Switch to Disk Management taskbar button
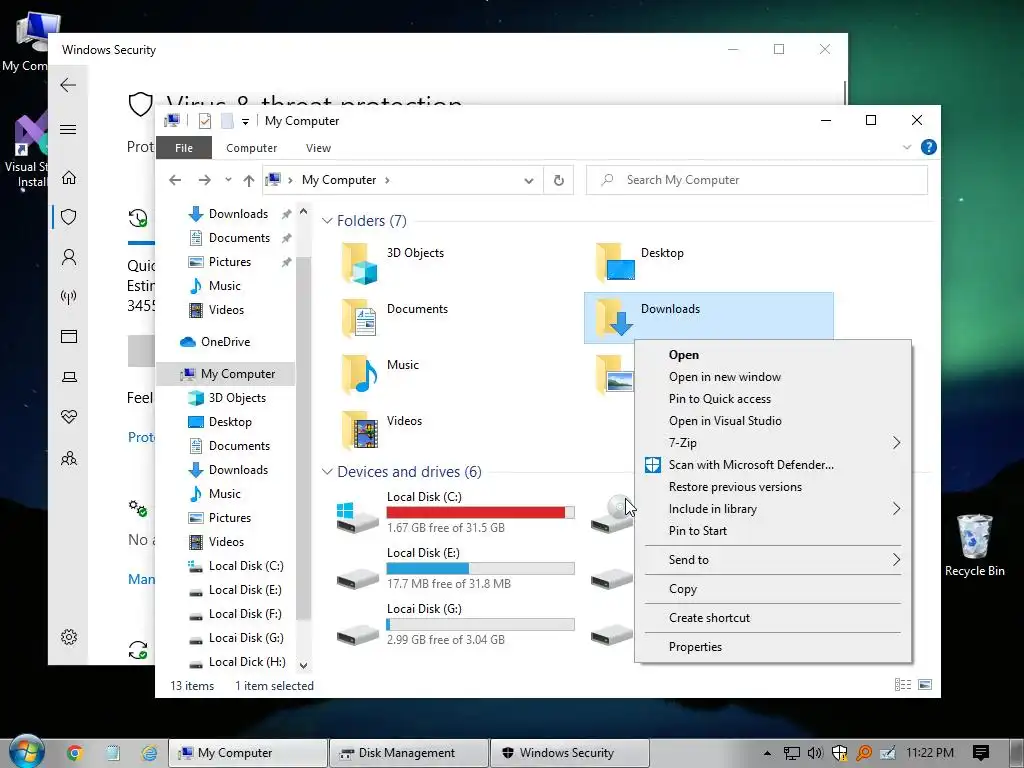 [x=409, y=753]
